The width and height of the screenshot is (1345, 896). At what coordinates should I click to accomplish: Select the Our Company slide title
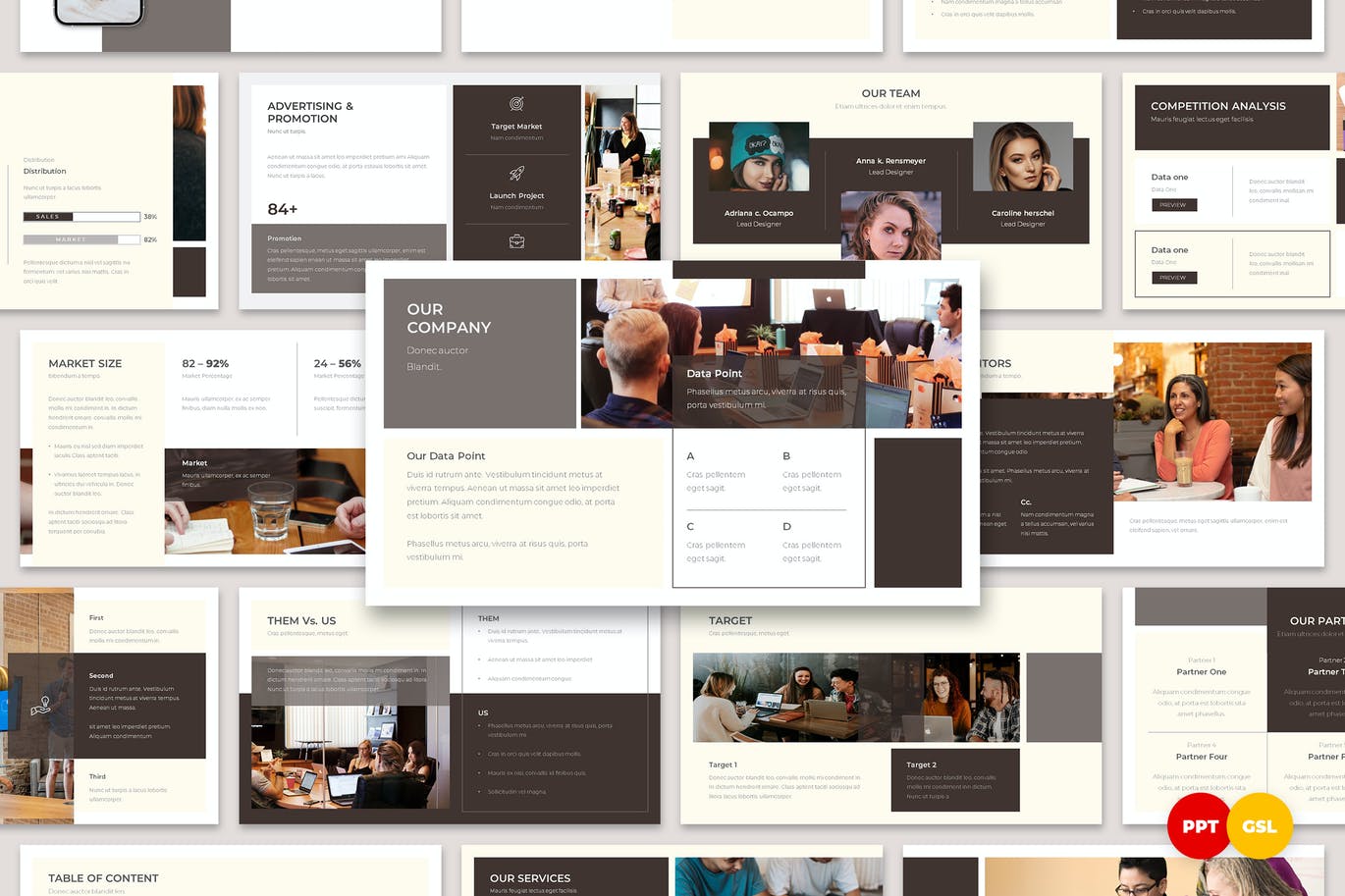(x=449, y=318)
